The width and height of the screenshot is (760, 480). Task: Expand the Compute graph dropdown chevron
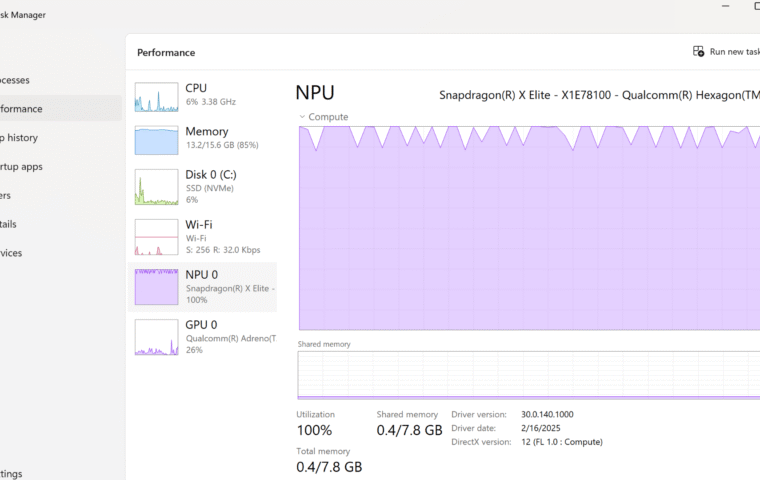coord(302,117)
